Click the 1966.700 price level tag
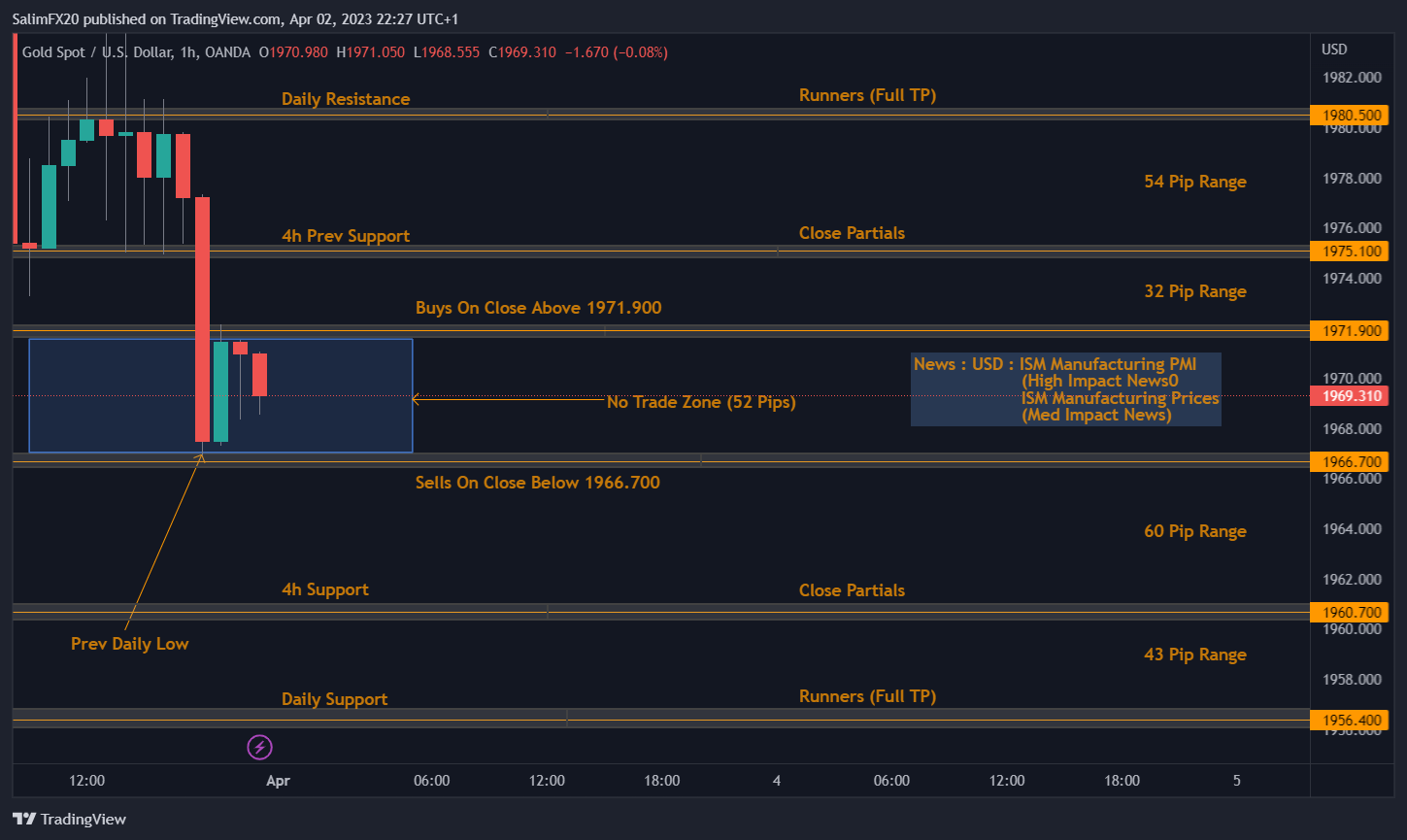Viewport: 1407px width, 840px height. point(1349,461)
